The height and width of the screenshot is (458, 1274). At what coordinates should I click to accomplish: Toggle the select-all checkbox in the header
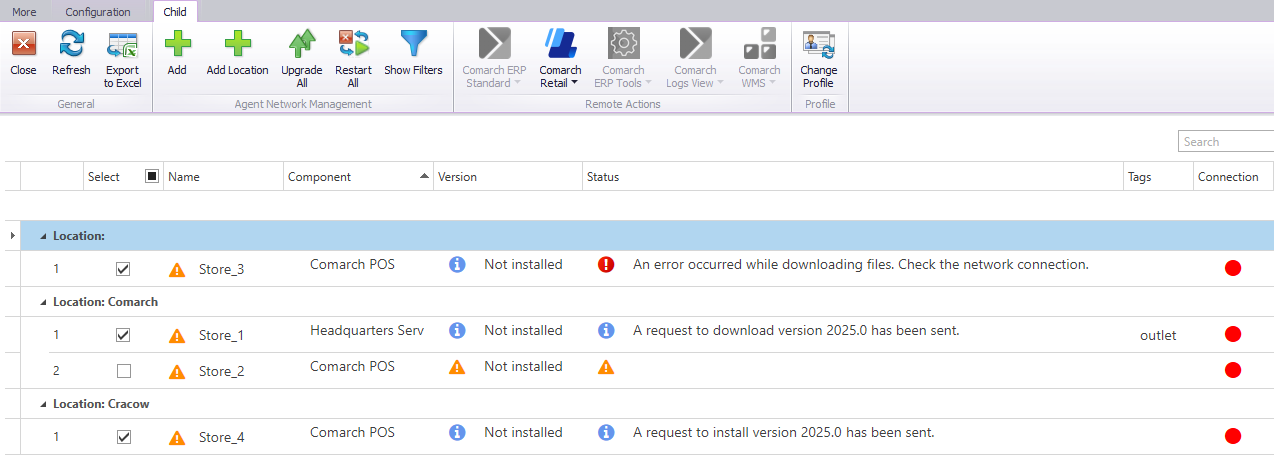[152, 176]
